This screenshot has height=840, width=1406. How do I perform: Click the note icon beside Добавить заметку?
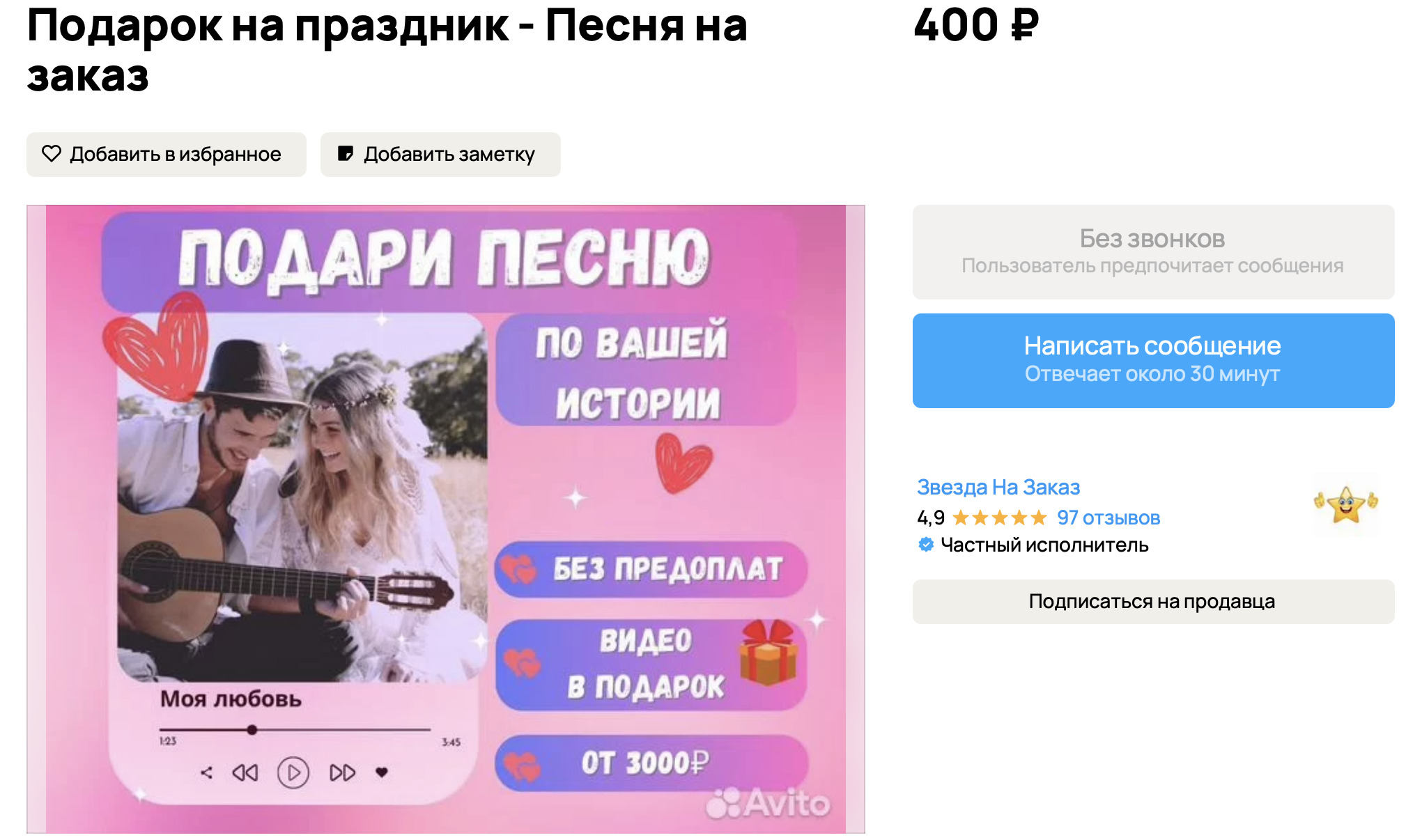tap(346, 154)
